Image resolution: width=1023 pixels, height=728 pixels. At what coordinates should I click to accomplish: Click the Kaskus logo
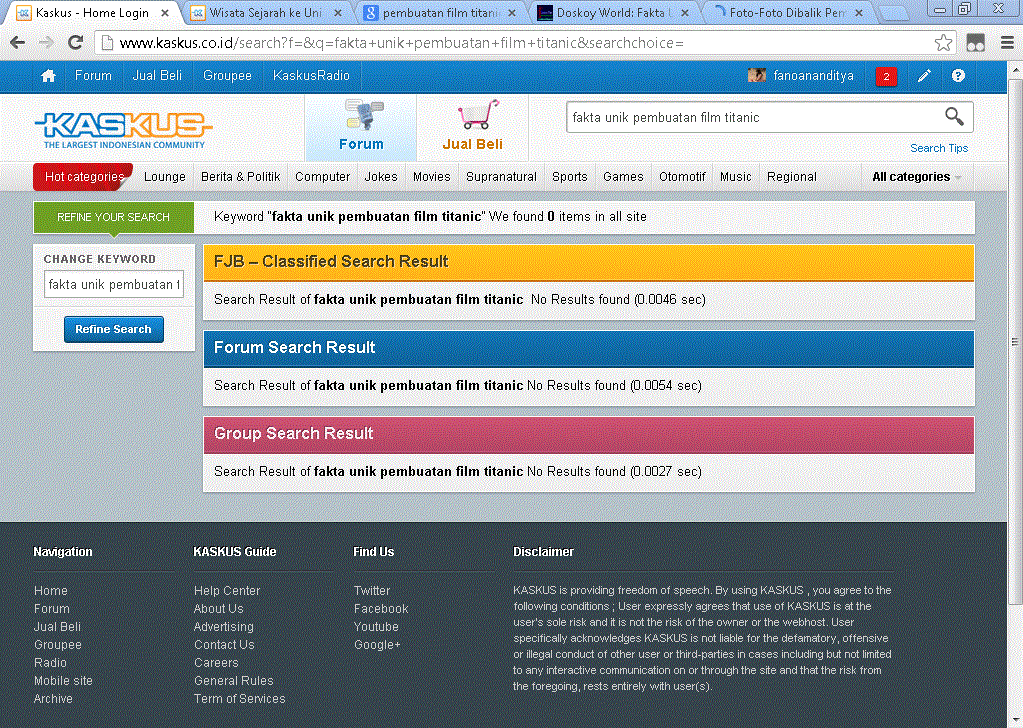pos(124,129)
